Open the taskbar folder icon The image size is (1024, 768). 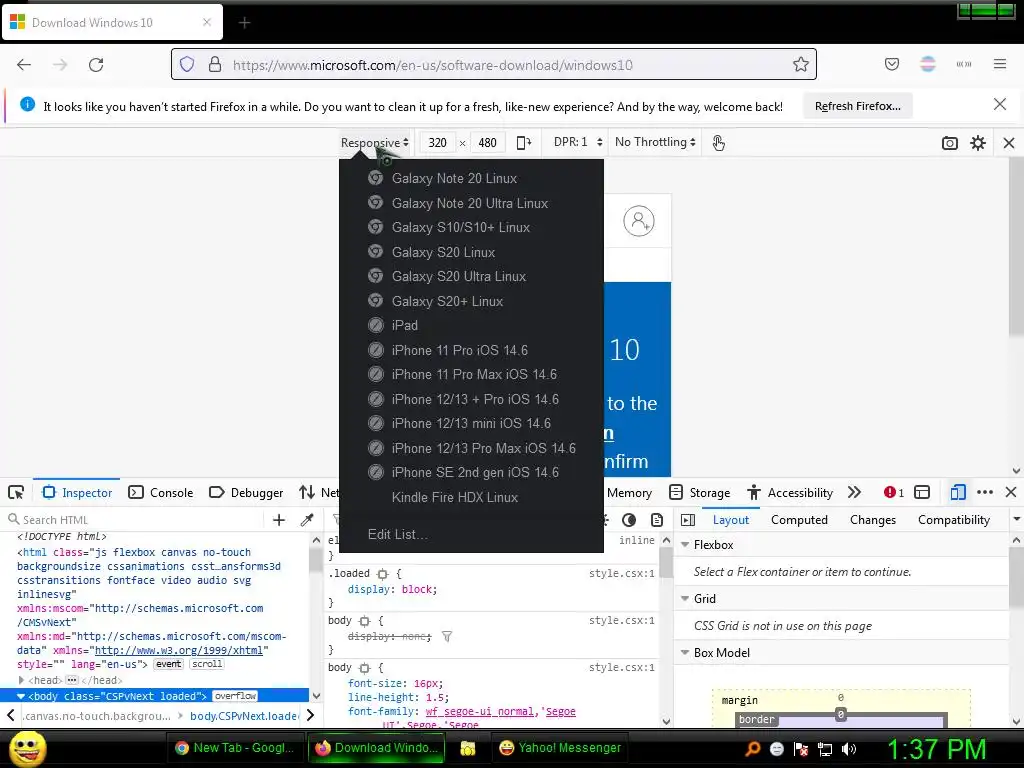tap(468, 748)
